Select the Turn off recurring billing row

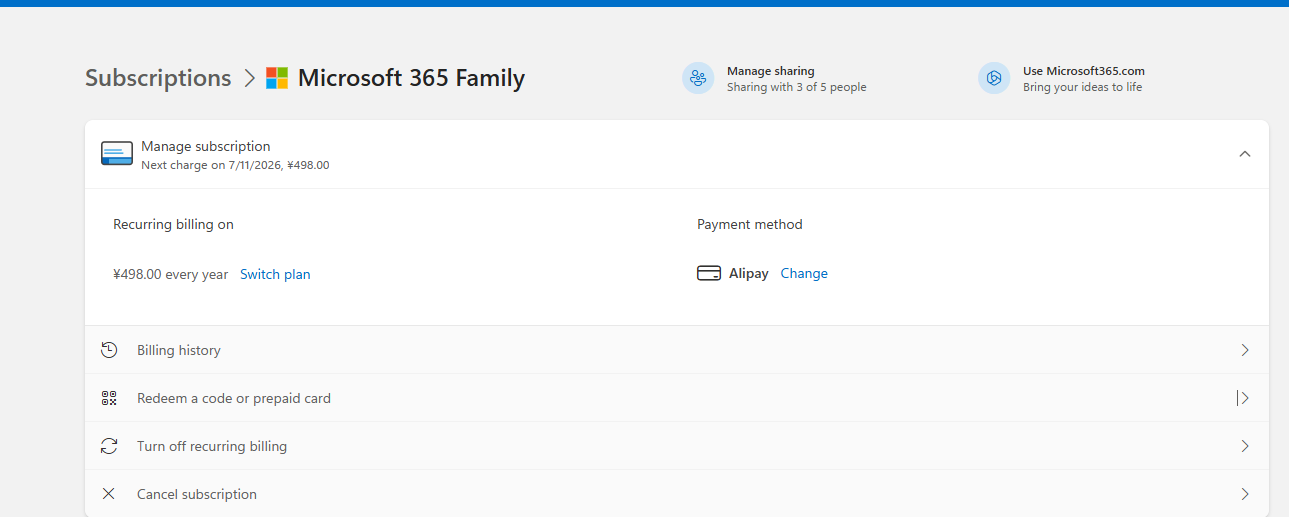coord(212,446)
